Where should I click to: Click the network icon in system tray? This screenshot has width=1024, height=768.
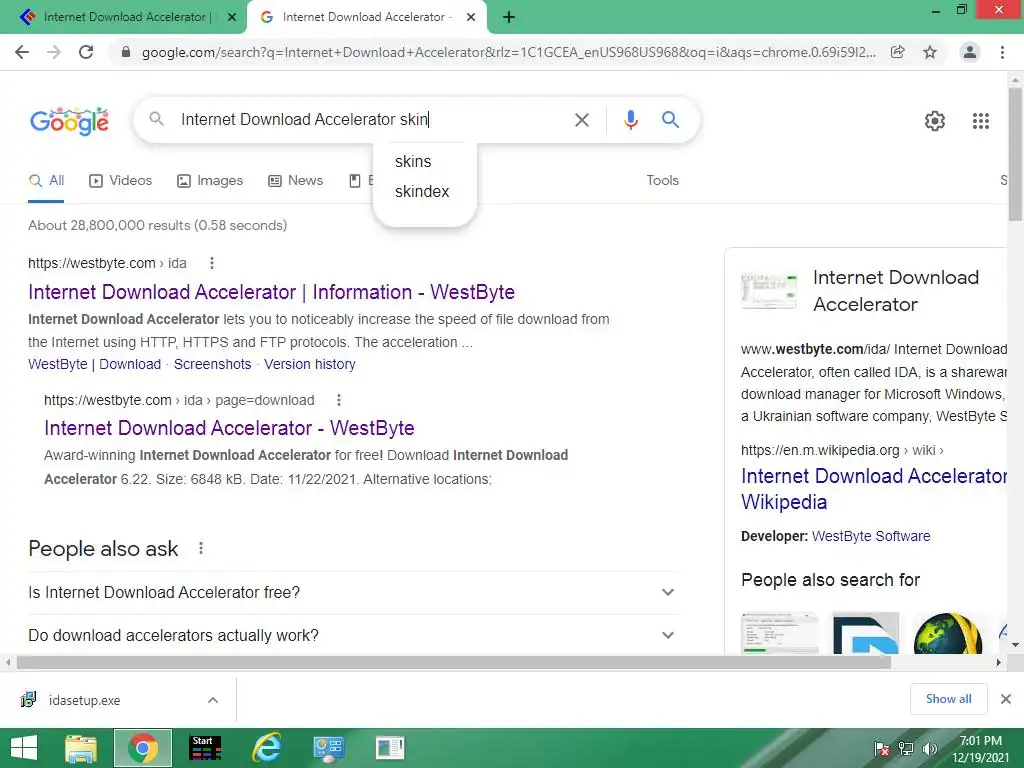(906, 749)
